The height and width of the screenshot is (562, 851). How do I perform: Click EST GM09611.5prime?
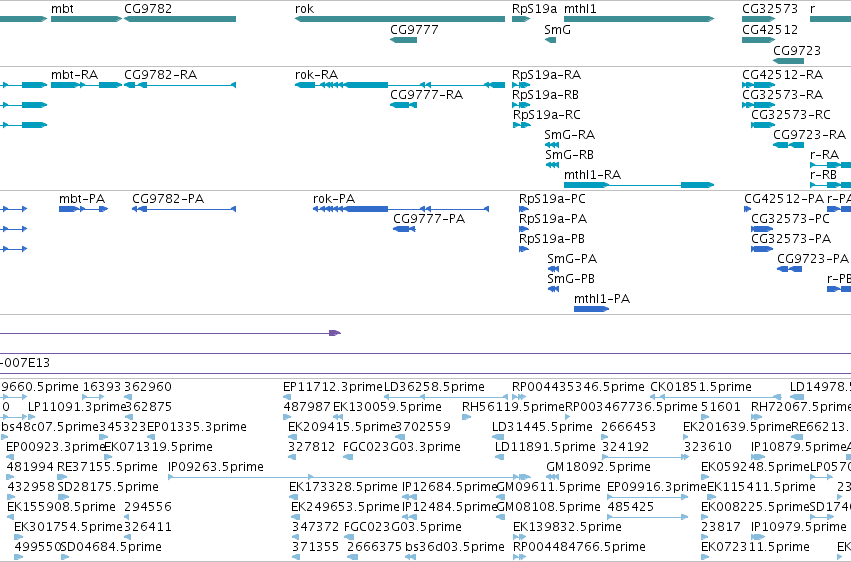pos(548,487)
